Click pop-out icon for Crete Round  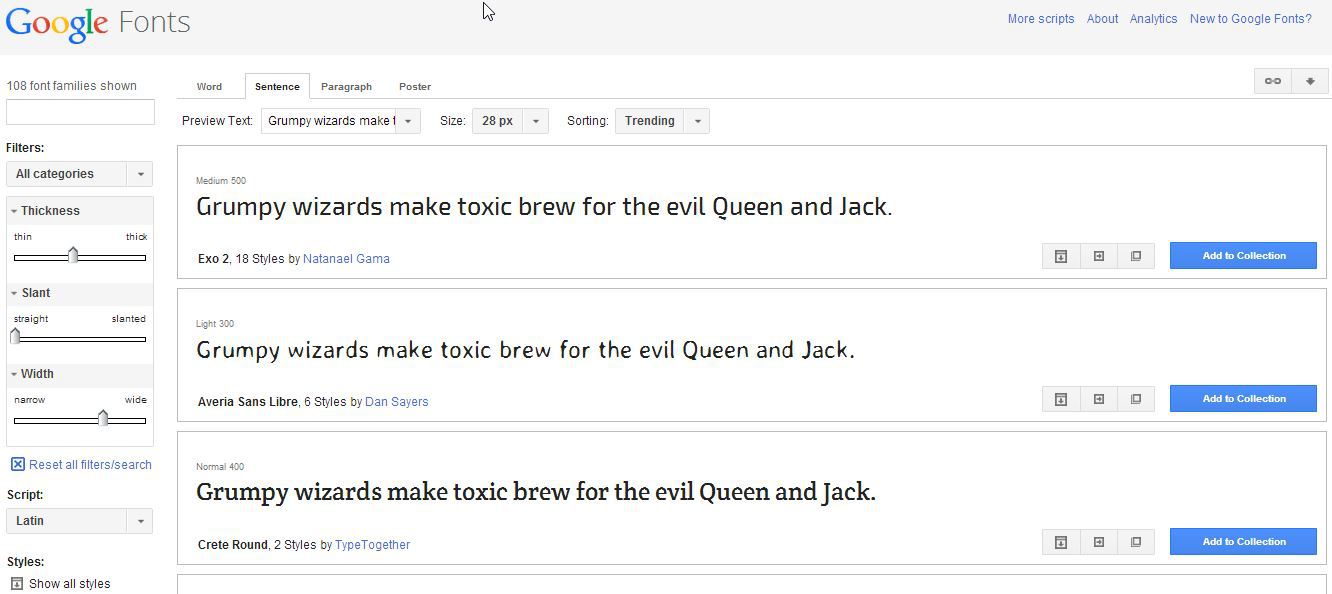tap(1136, 542)
